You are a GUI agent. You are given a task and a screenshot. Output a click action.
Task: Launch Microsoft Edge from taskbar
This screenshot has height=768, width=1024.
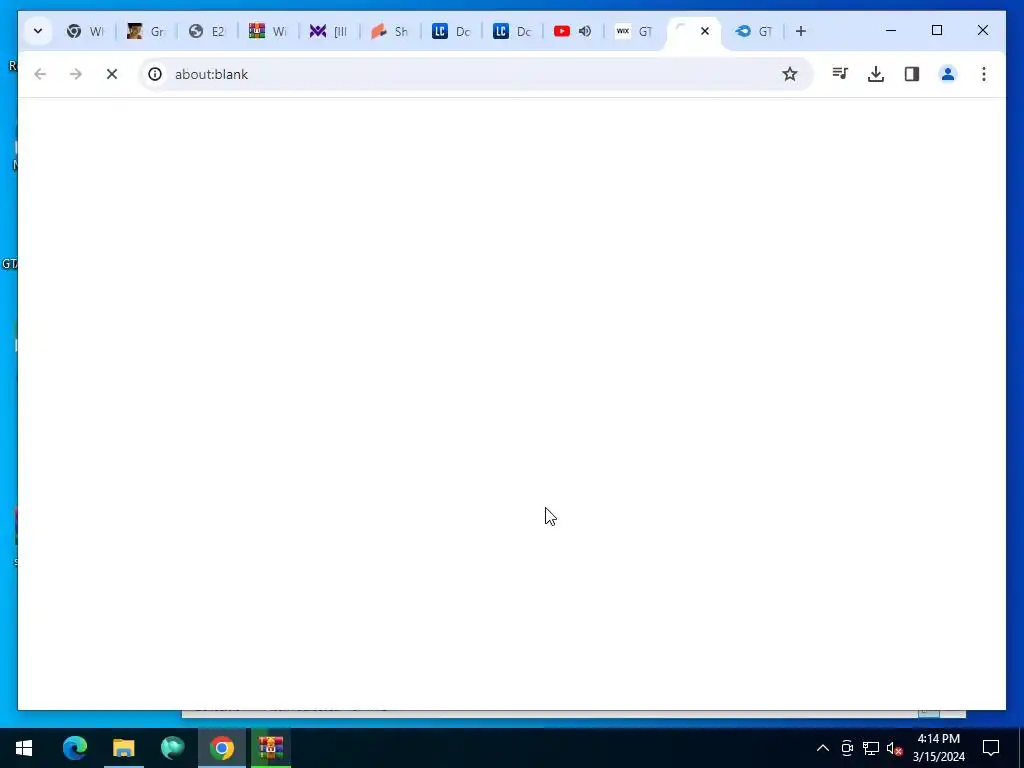click(74, 748)
